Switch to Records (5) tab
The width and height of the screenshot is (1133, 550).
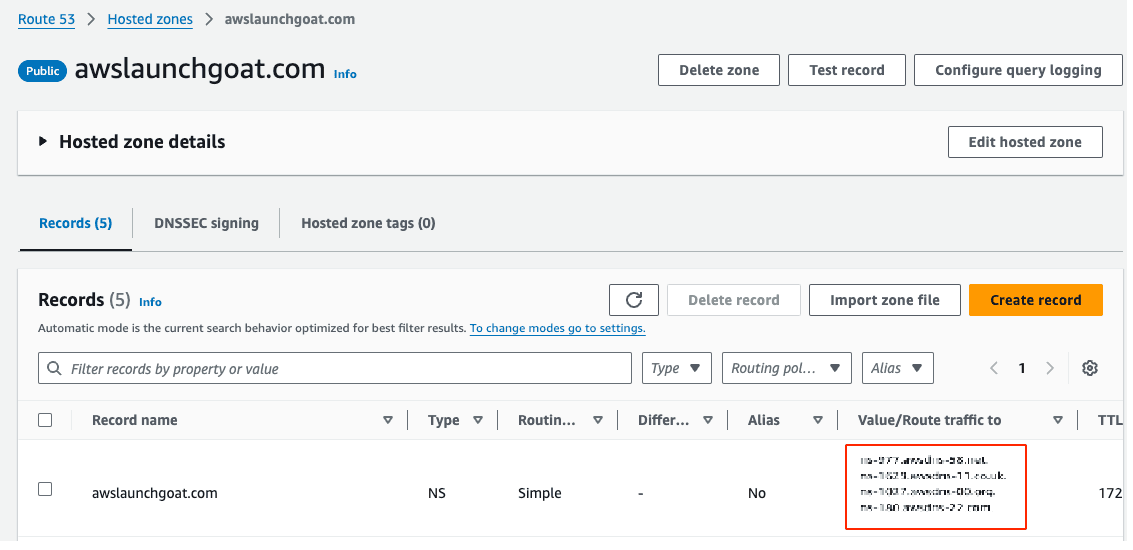click(x=76, y=223)
